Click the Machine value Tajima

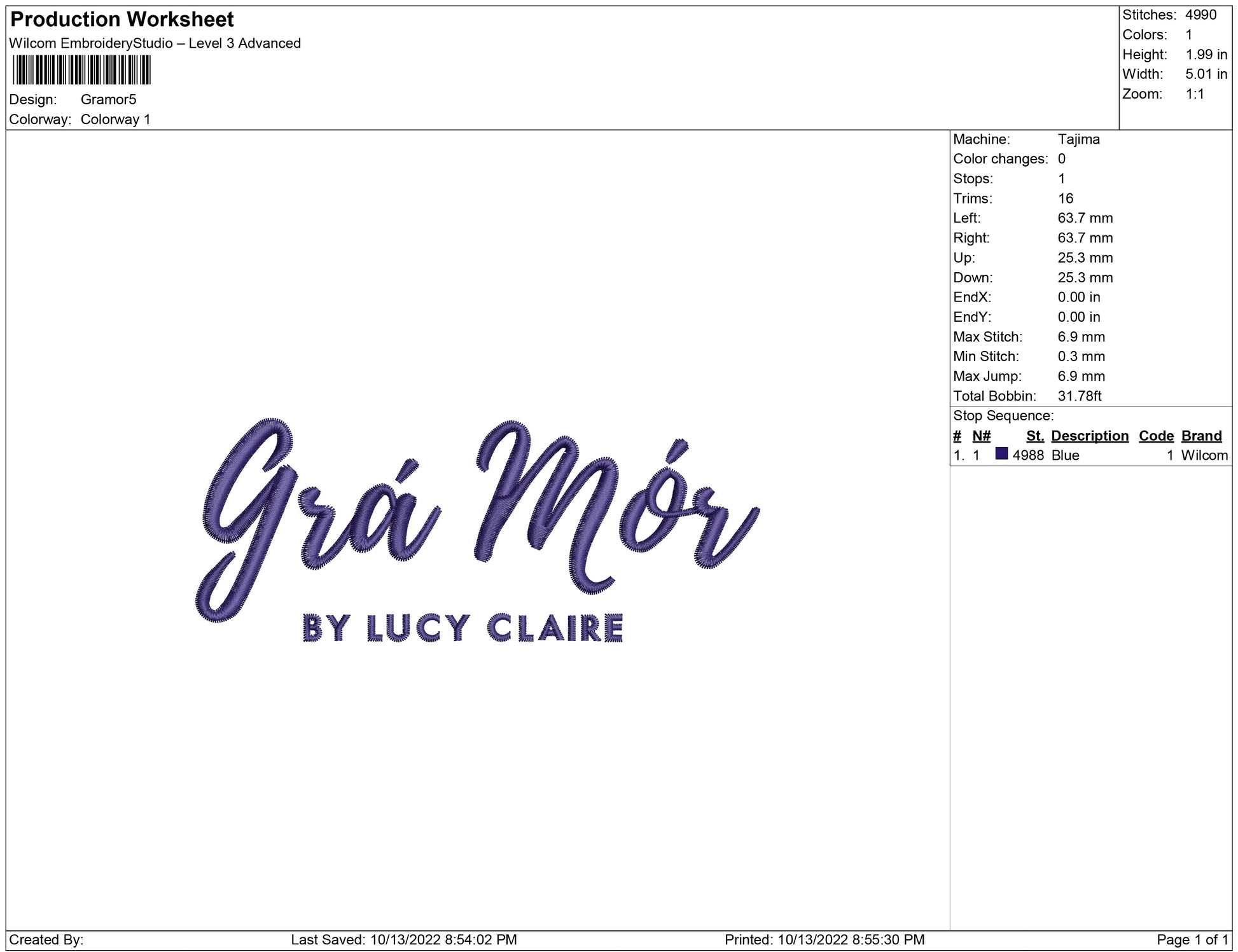(1078, 139)
